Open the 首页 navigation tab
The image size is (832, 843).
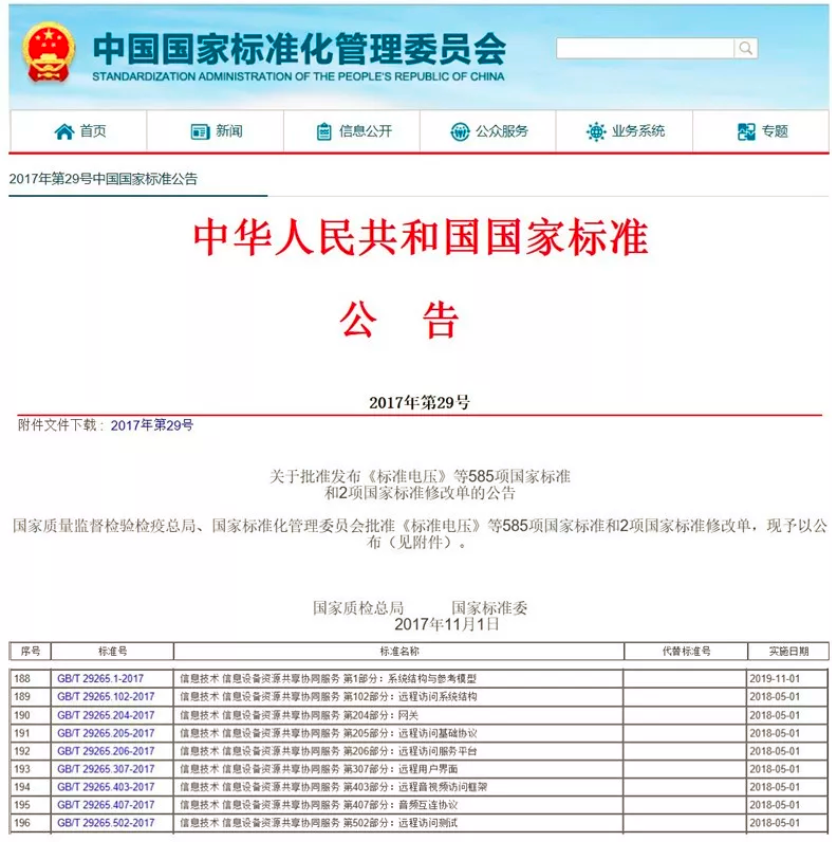coord(78,131)
